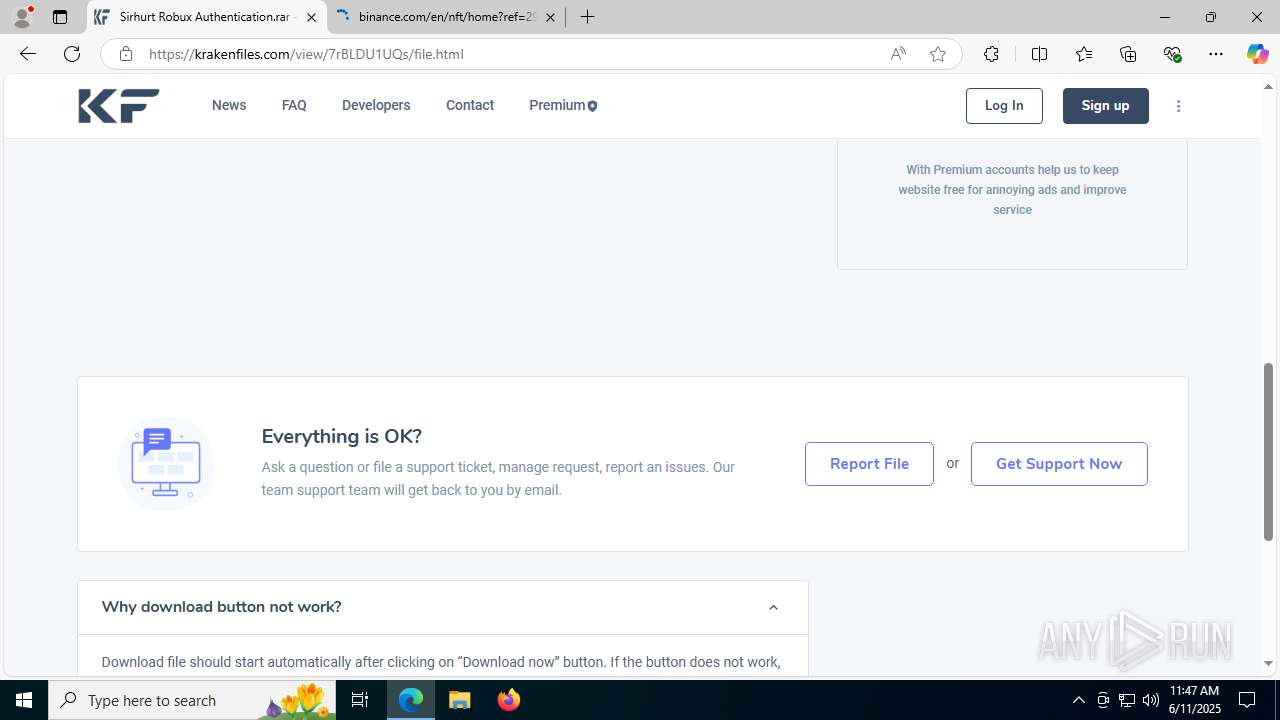The width and height of the screenshot is (1280, 720).
Task: Open the network tray icon
Action: pos(1127,700)
